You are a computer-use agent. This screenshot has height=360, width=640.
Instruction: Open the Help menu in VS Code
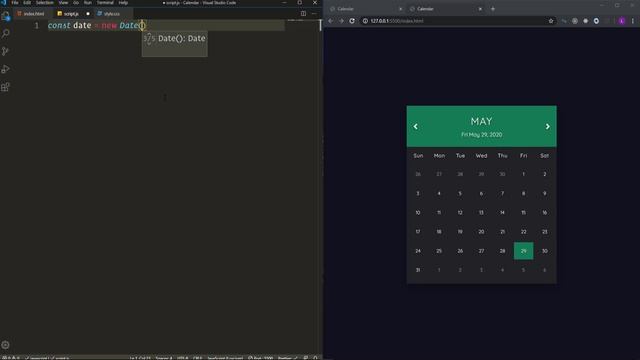pyautogui.click(x=123, y=2)
